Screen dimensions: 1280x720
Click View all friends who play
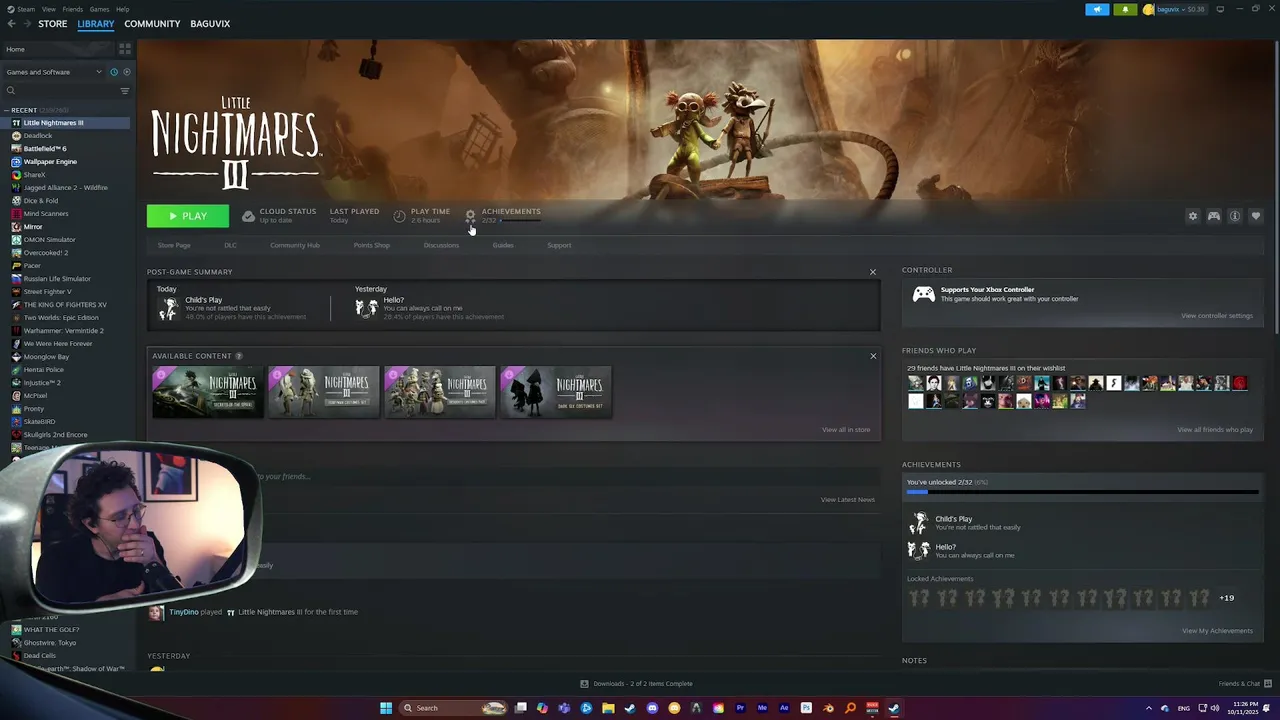pyautogui.click(x=1215, y=430)
